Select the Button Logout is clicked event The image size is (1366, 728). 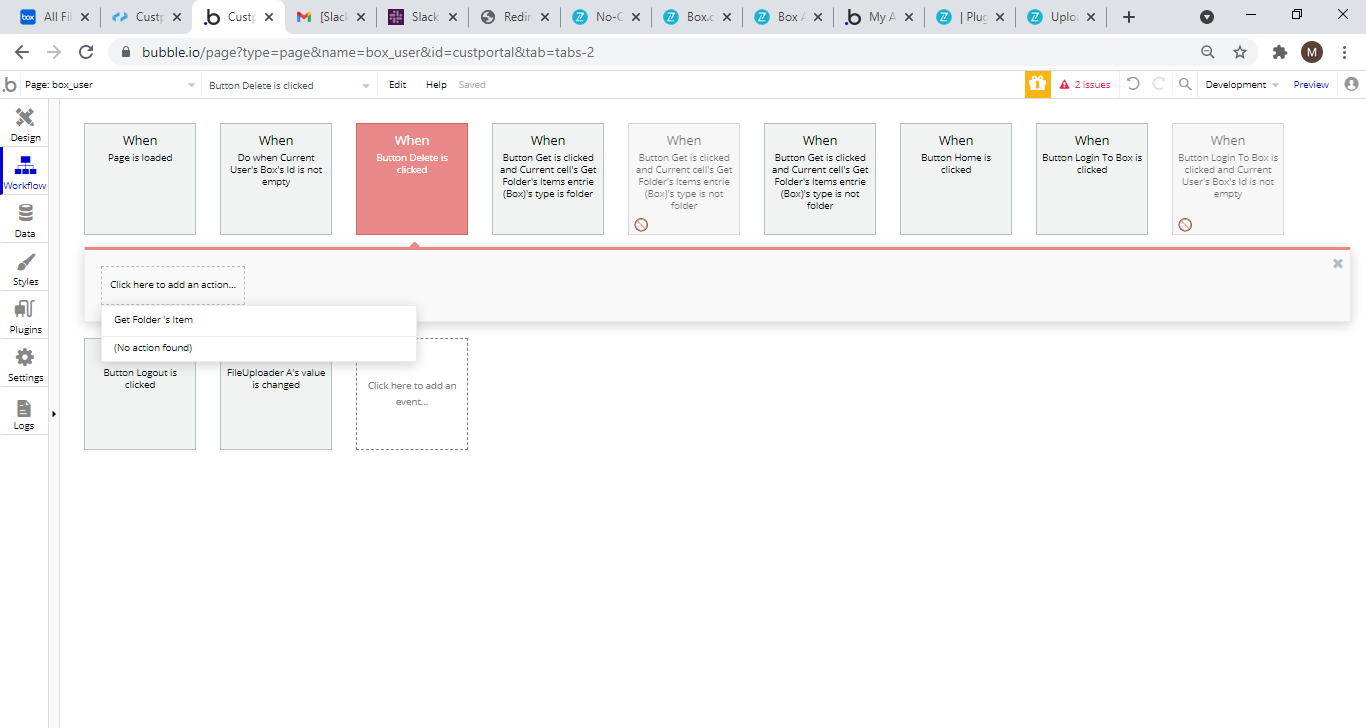click(140, 406)
